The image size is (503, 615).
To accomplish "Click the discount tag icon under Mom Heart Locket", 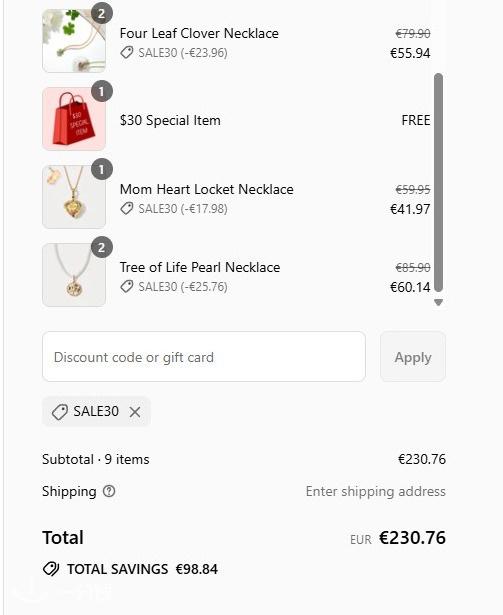I will tap(127, 209).
